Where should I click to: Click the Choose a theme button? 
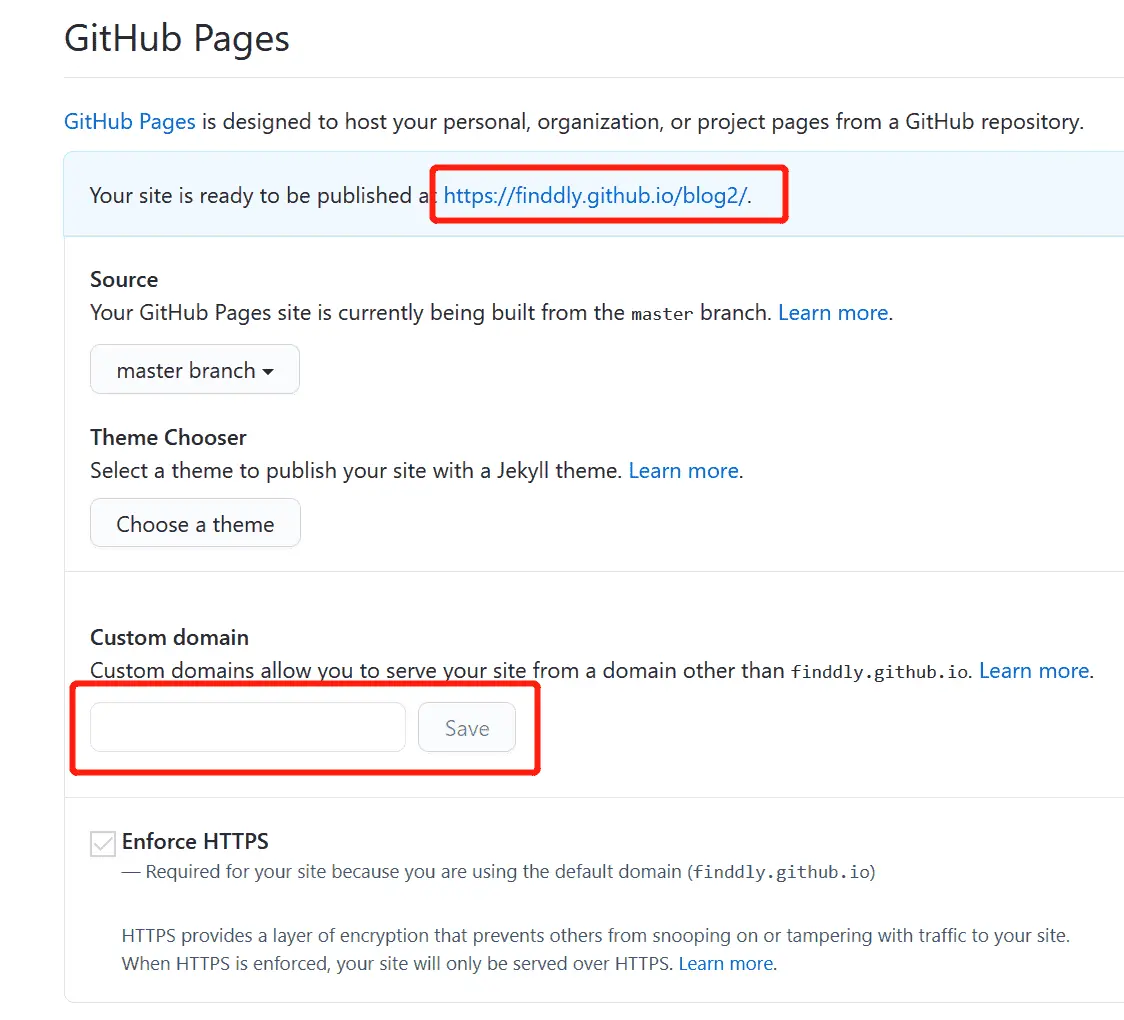[x=195, y=523]
